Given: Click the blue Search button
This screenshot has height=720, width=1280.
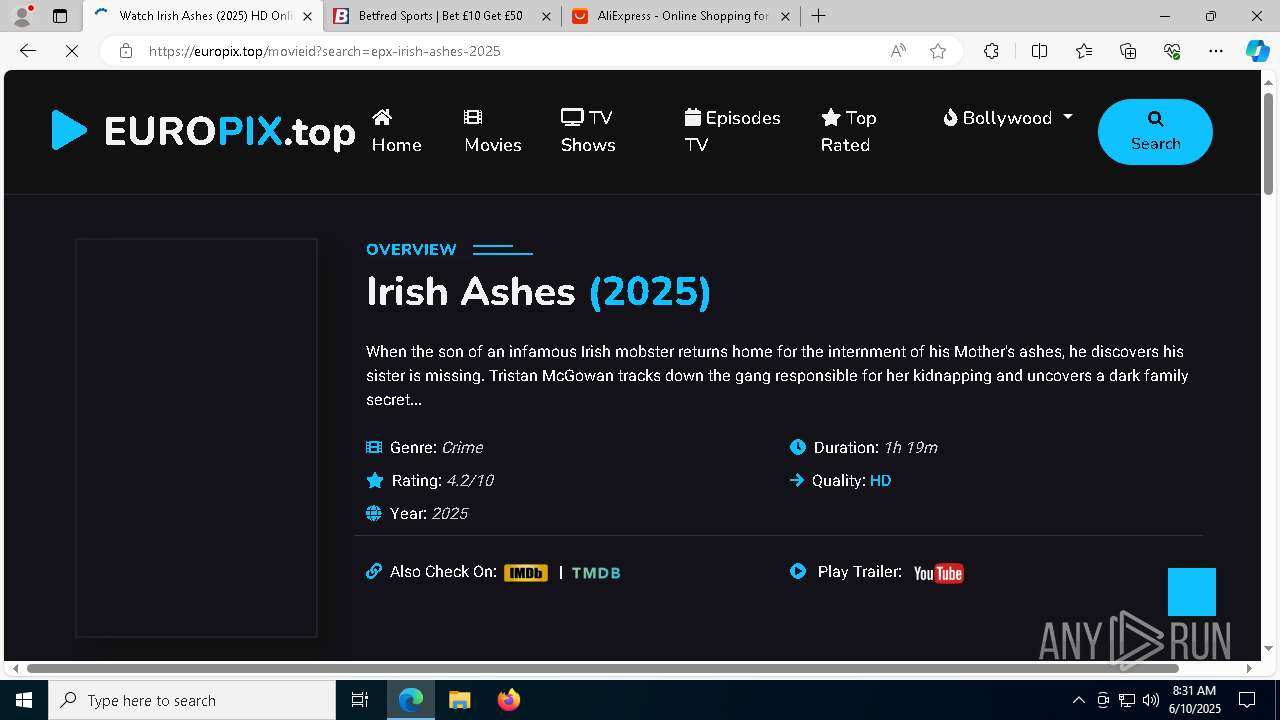Looking at the screenshot, I should 1155,132.
